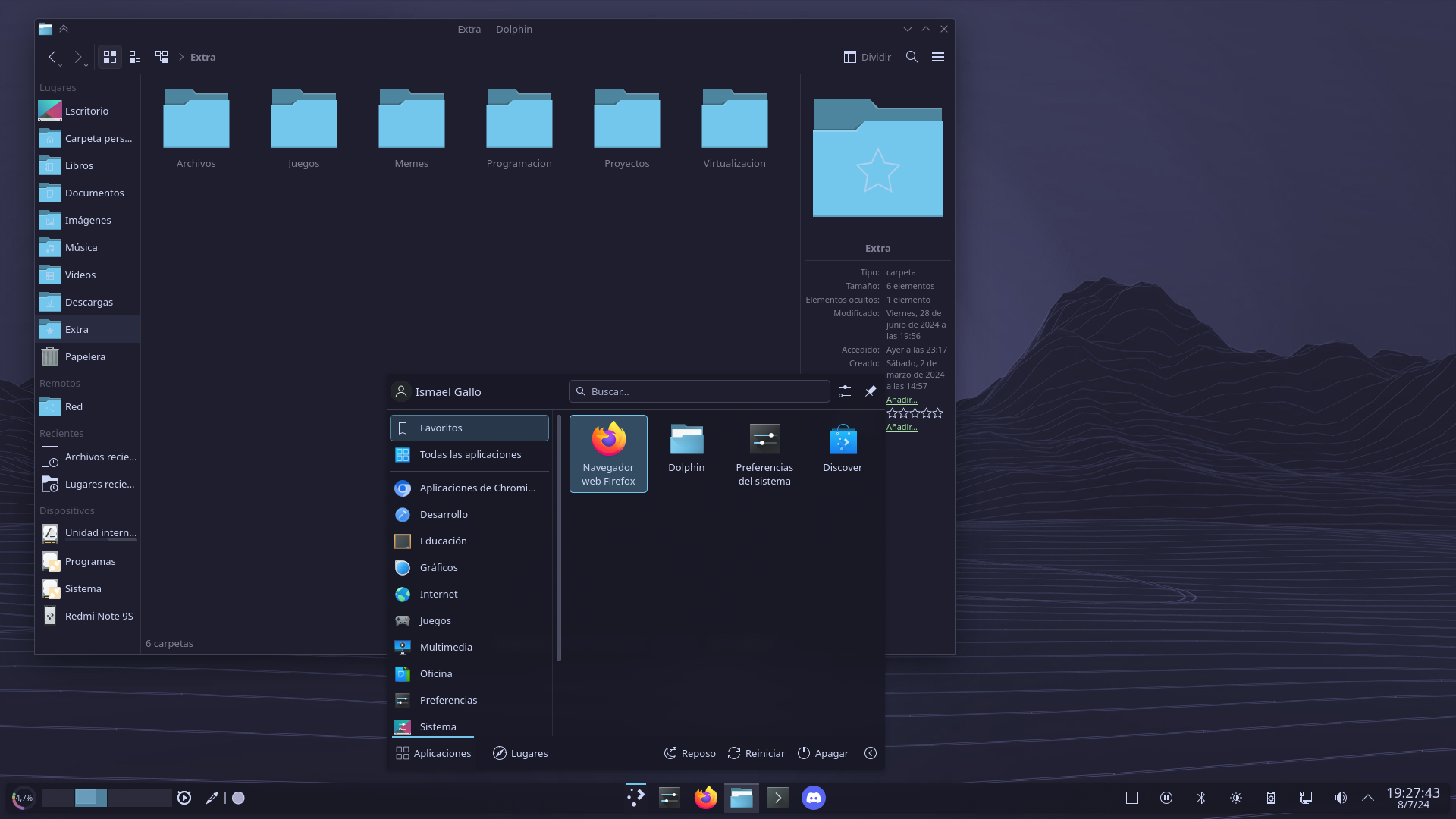Switch Dolphin to compact view mode
Screen dimensions: 1456x819
click(x=136, y=57)
